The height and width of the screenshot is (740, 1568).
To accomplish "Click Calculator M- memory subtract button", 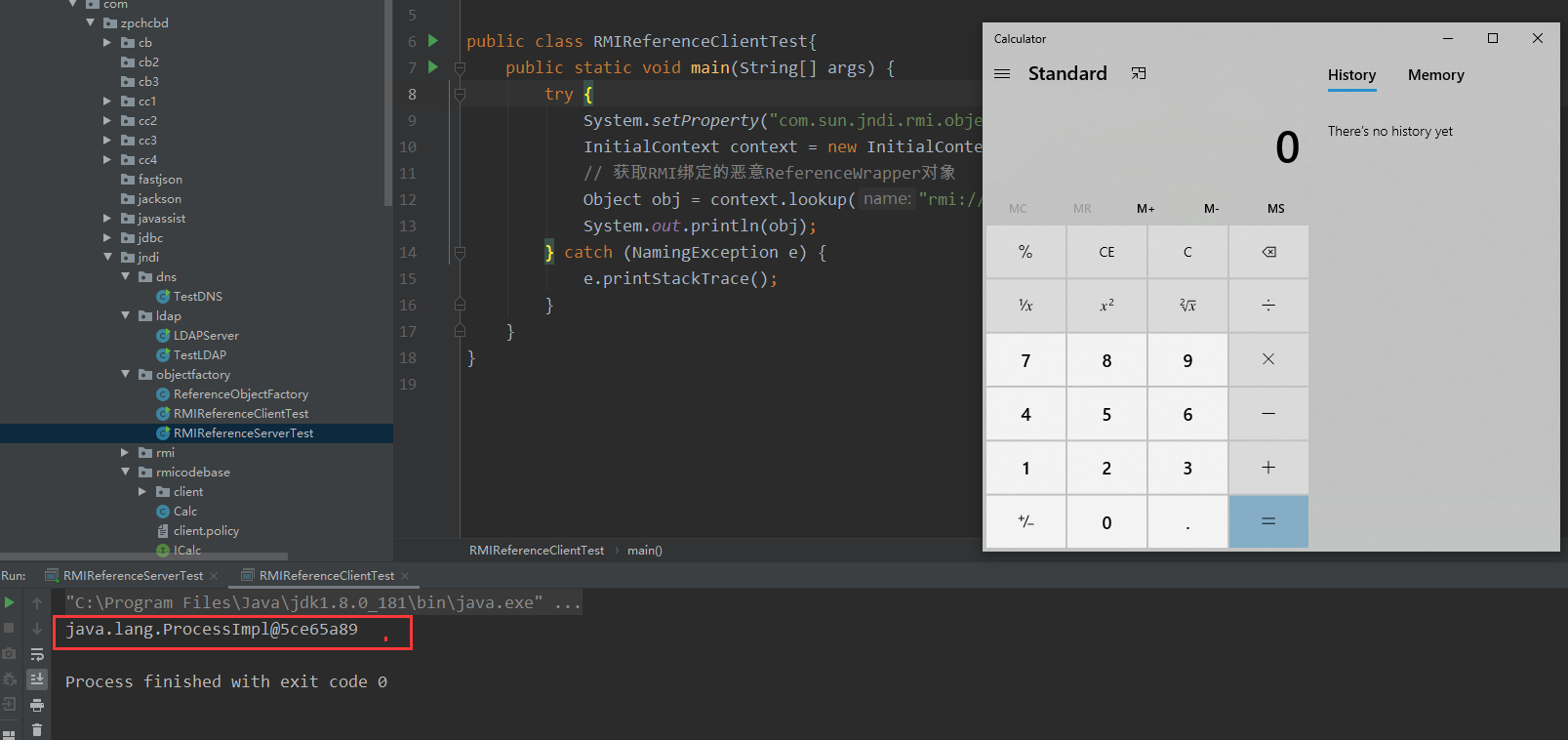I will coord(1211,209).
